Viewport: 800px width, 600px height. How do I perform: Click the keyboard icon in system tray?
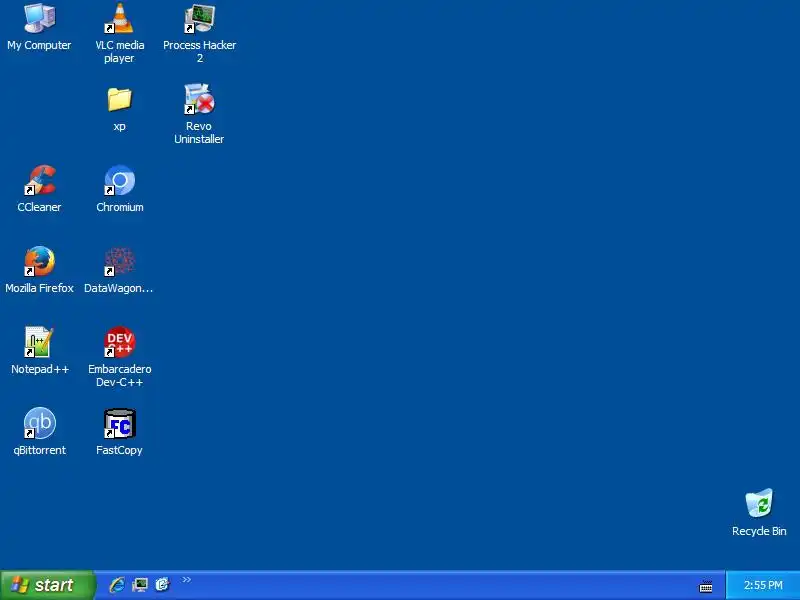706,586
